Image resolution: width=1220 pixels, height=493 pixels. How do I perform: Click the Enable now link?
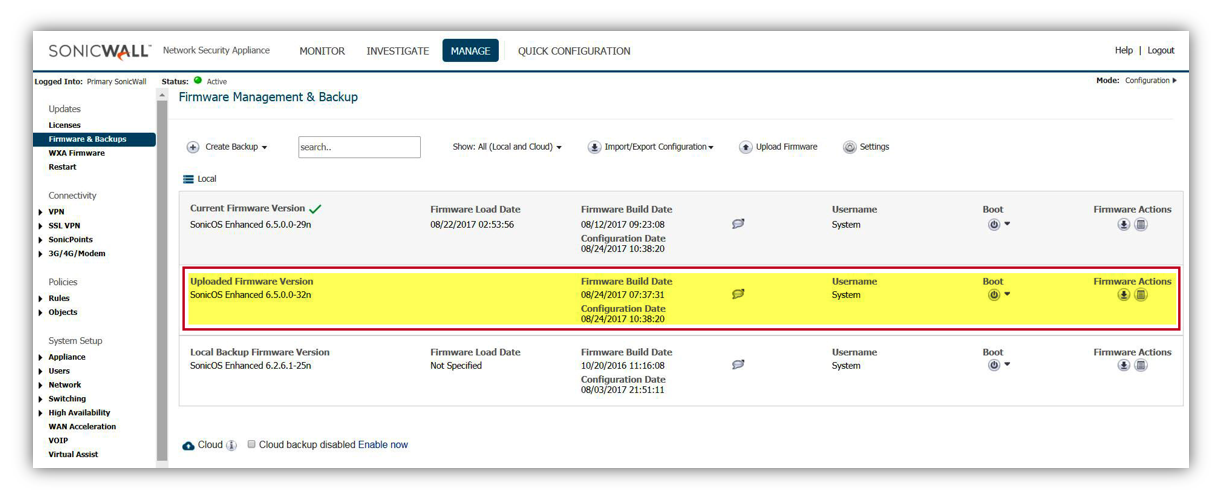pyautogui.click(x=383, y=445)
